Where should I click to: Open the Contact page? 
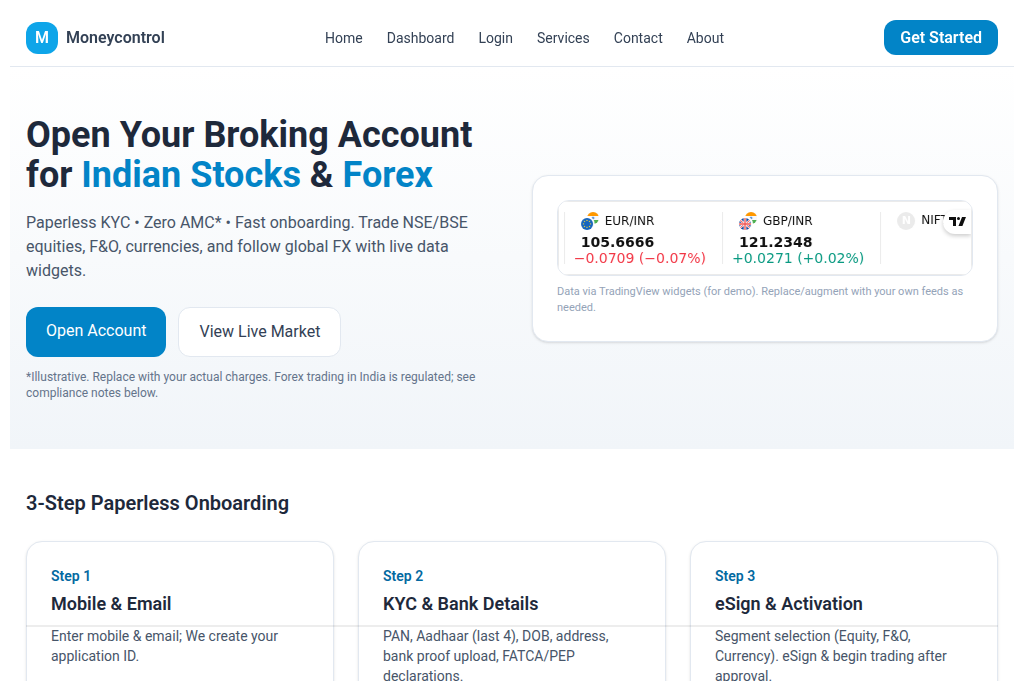(x=637, y=38)
